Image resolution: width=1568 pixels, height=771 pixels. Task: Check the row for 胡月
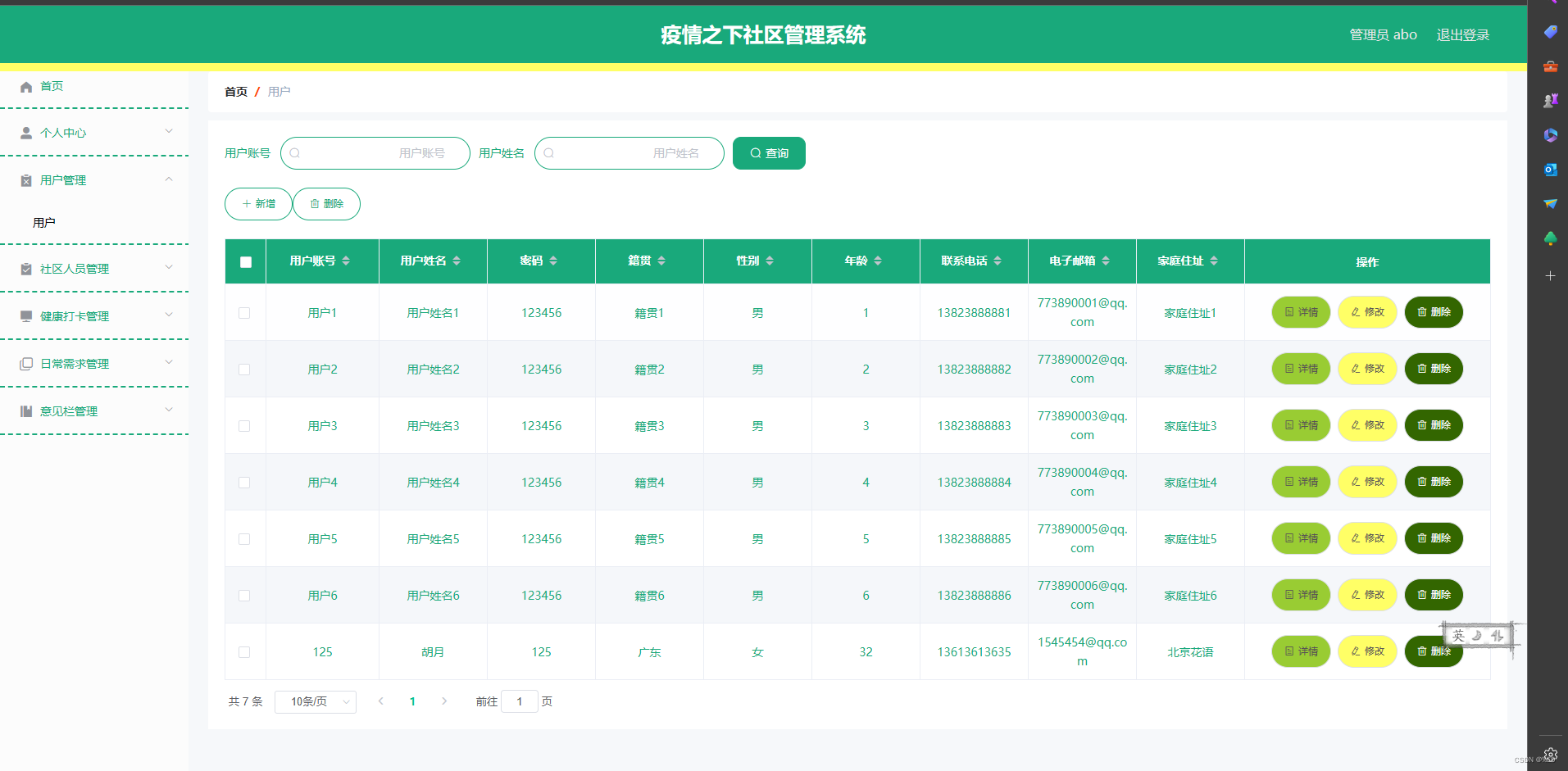point(244,652)
